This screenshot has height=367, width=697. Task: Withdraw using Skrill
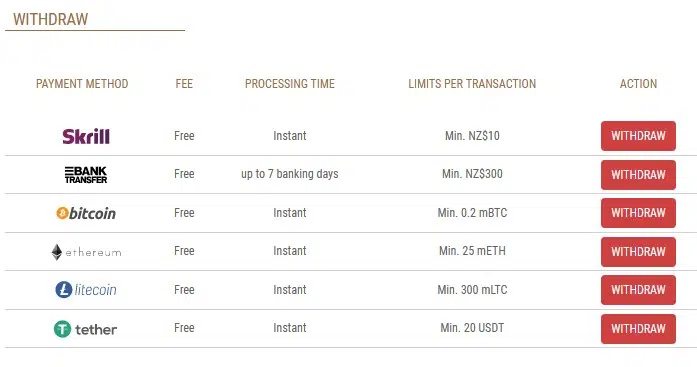coord(638,136)
